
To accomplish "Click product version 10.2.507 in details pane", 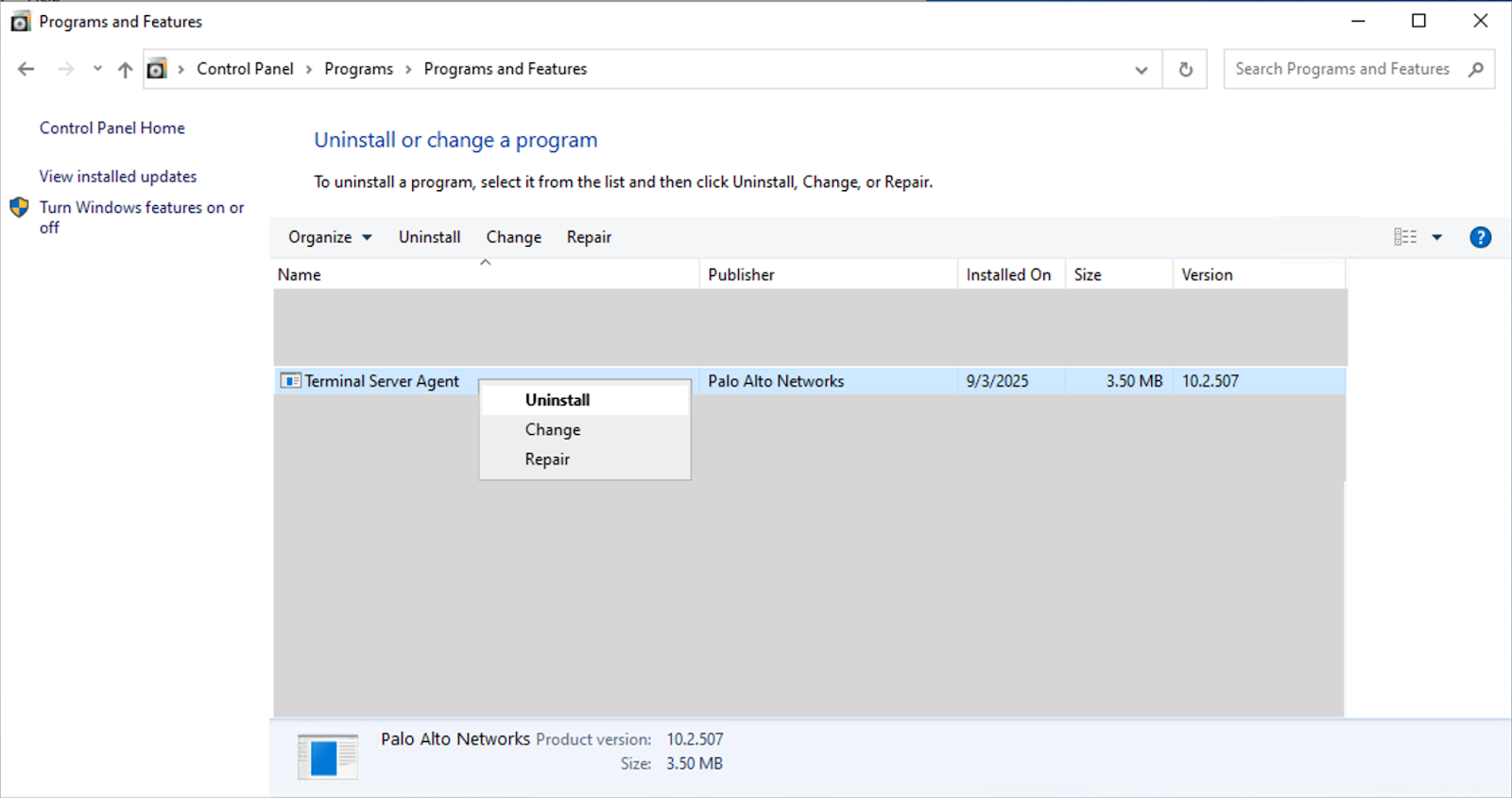I will pos(695,739).
